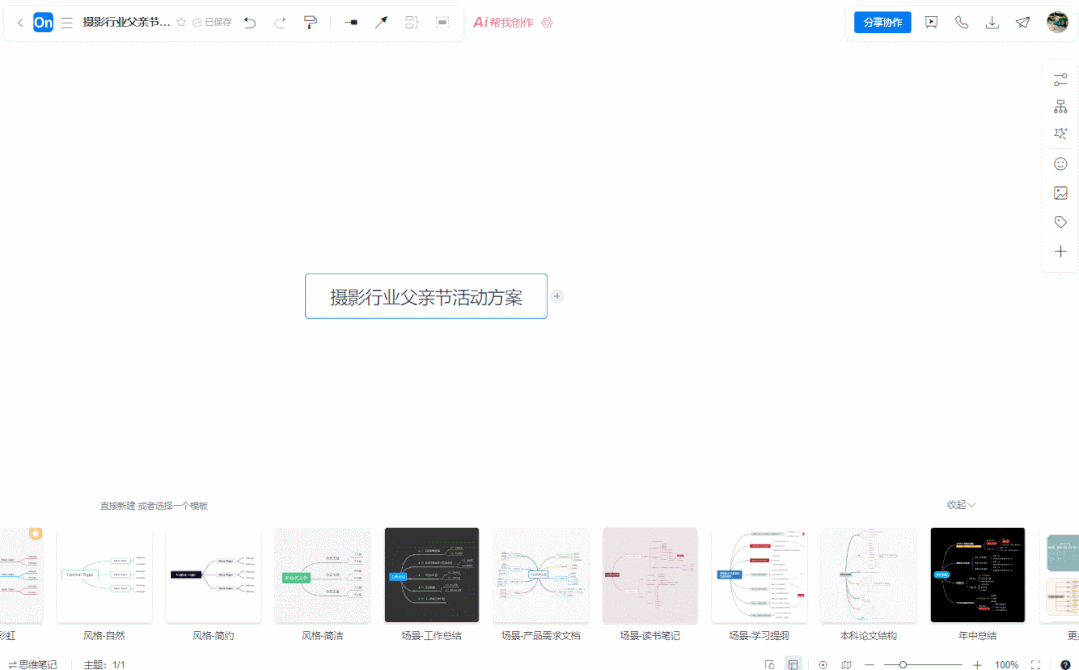Click the 分享协作 button
The image size is (1079, 670).
click(x=881, y=21)
